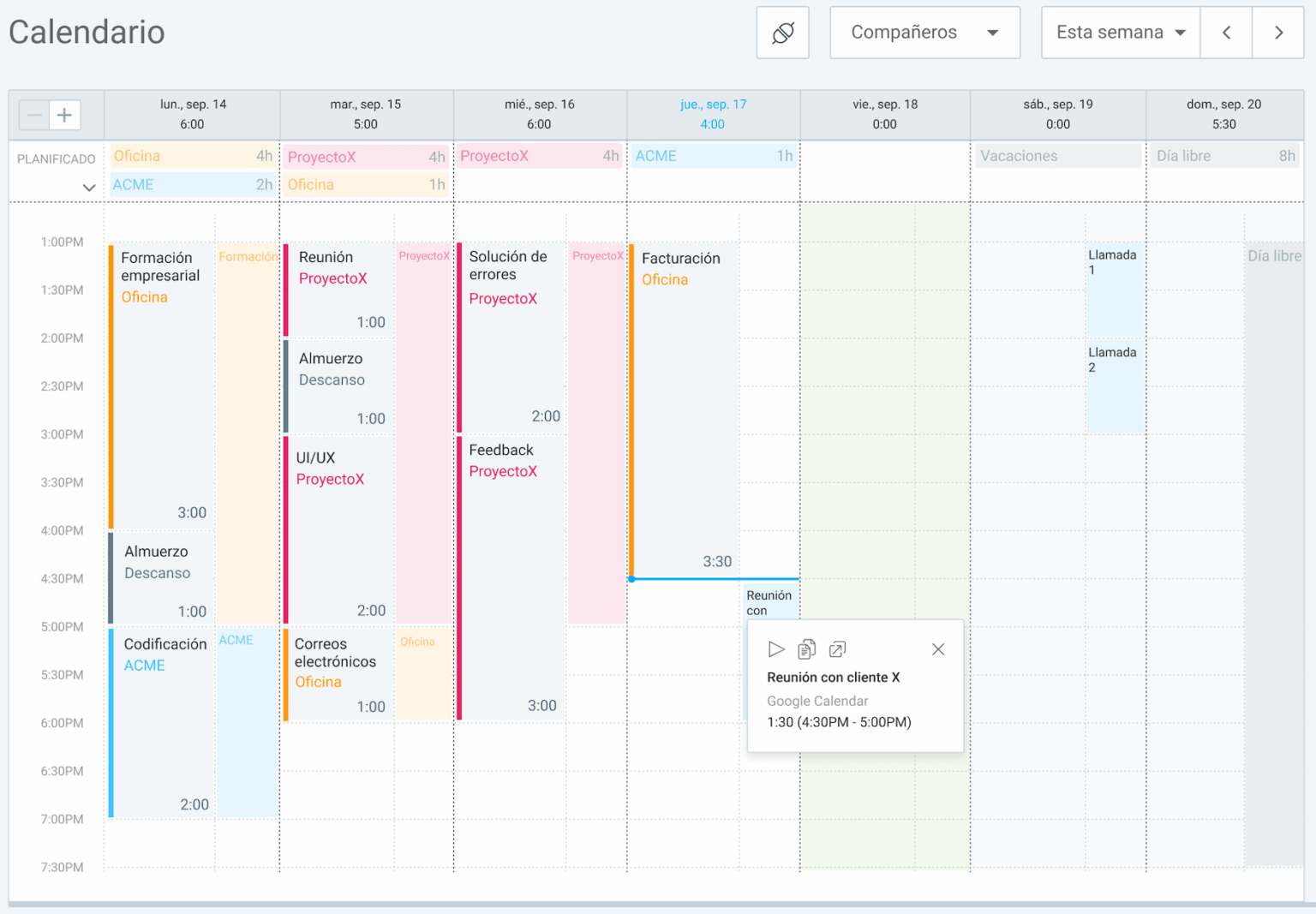Start timer from the Reunión con cliente X popup
Screen dimensions: 1316x914
point(777,649)
